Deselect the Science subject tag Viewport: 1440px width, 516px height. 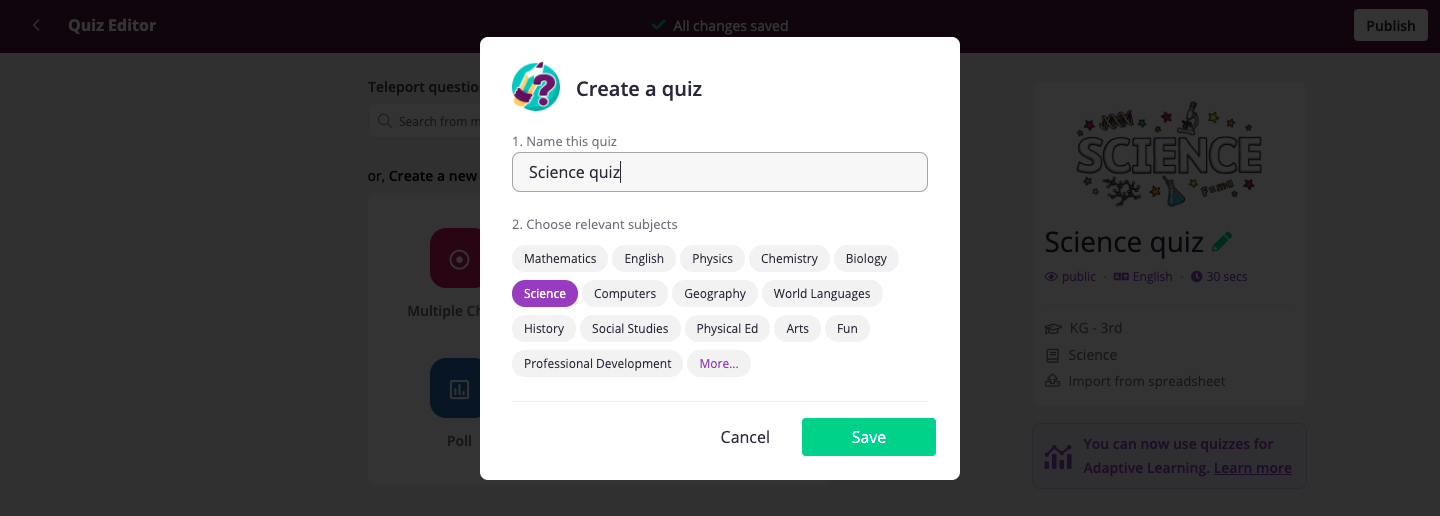pyautogui.click(x=545, y=293)
